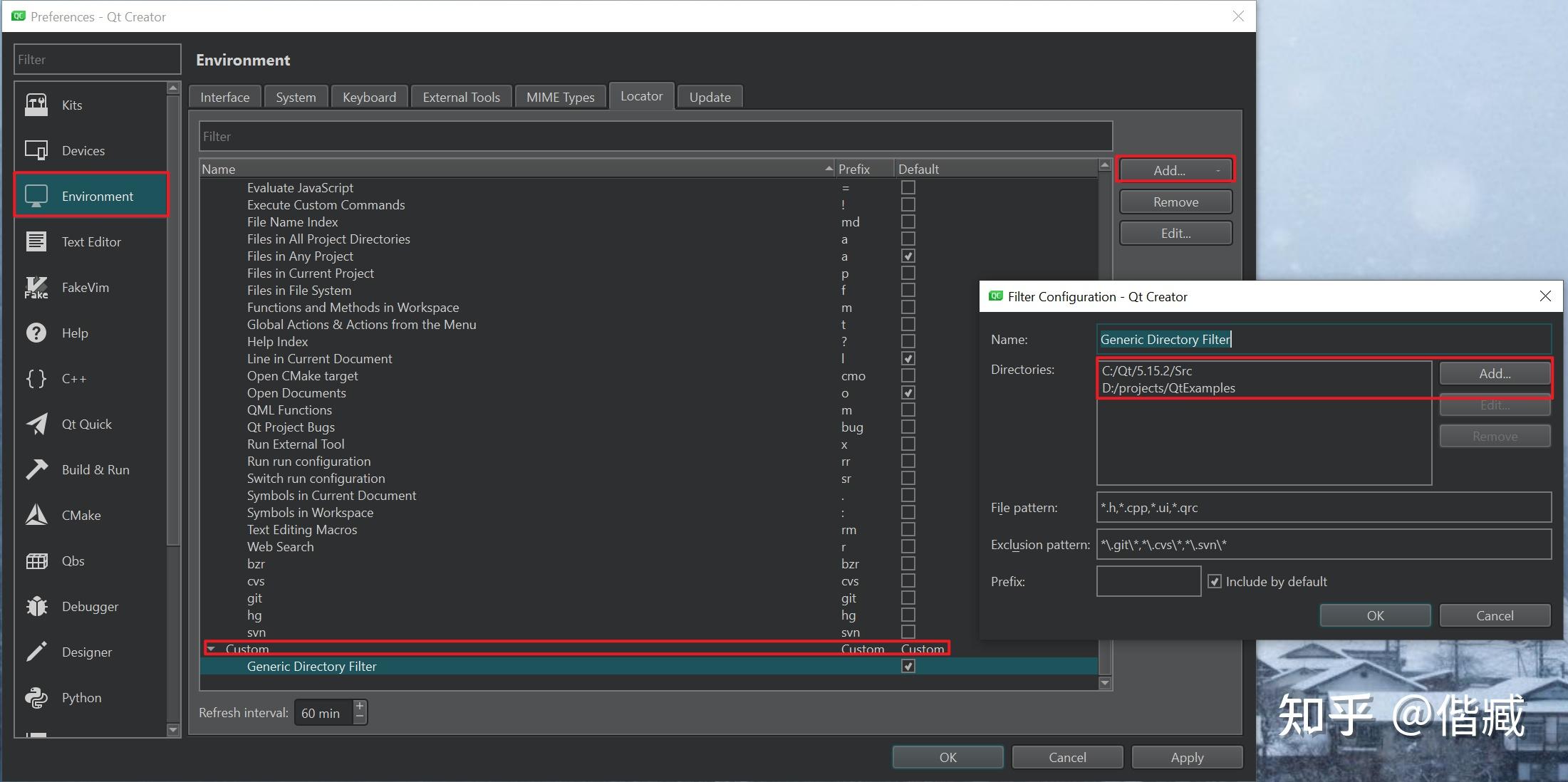Click OK in Preferences window
Image resolution: width=1568 pixels, height=782 pixels.
click(x=947, y=757)
